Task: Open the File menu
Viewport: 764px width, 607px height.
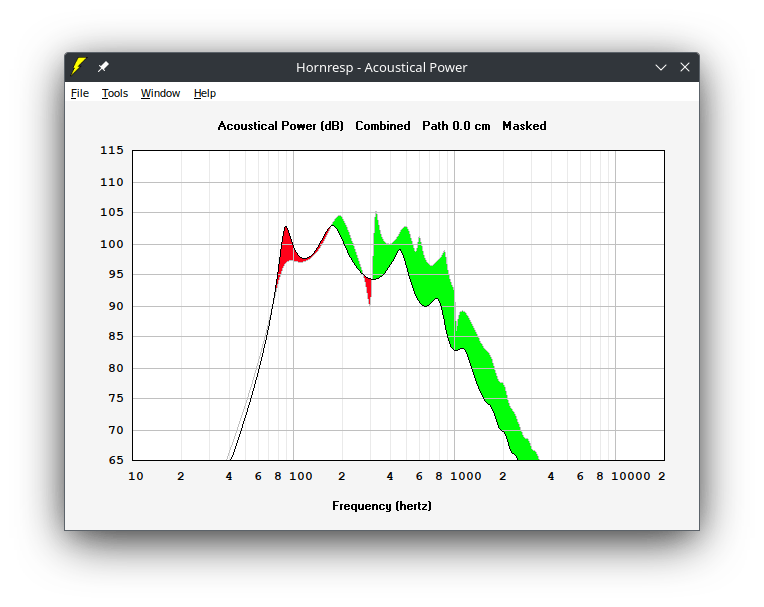Action: [80, 93]
